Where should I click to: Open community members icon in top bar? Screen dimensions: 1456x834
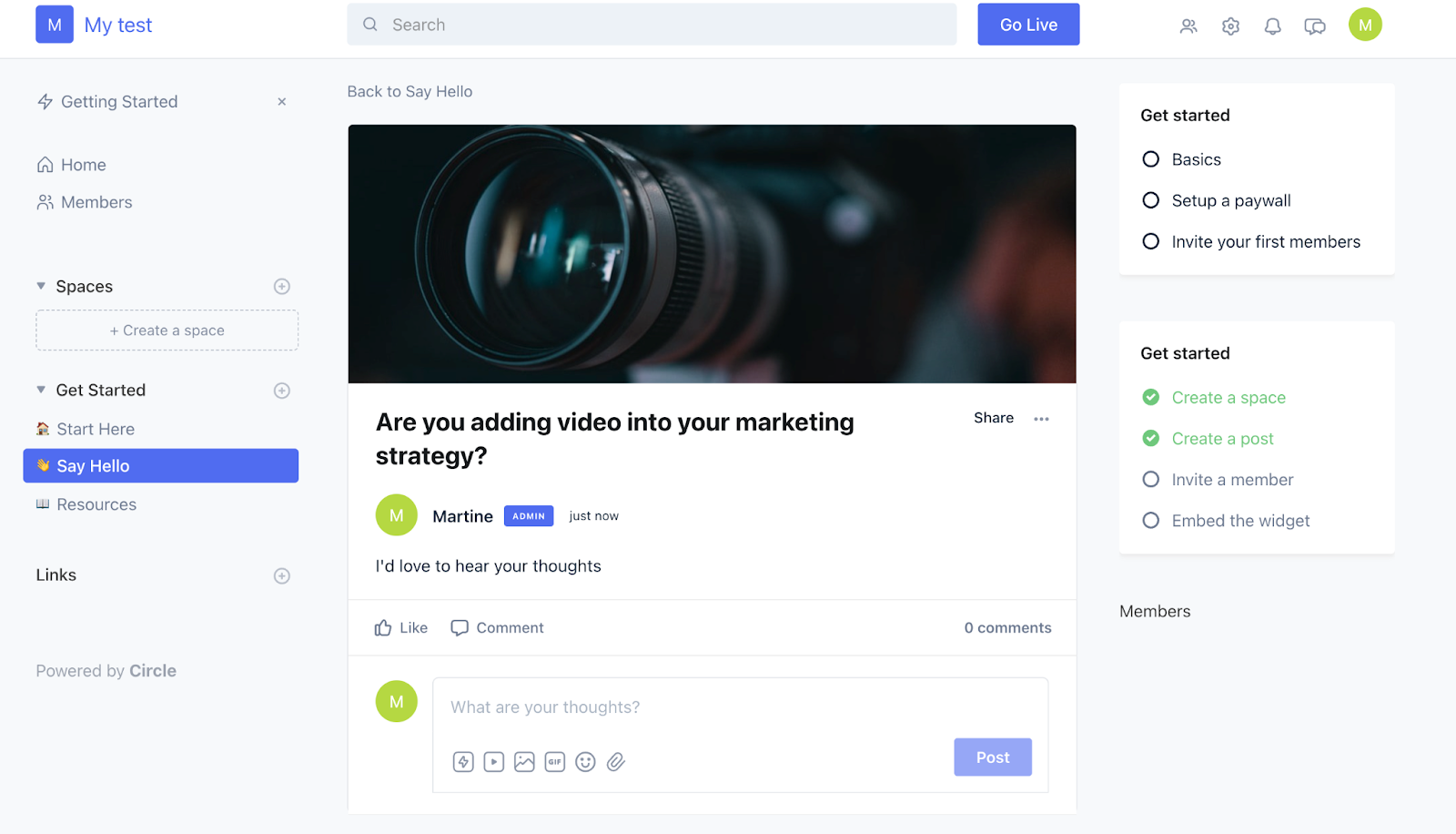[1188, 25]
